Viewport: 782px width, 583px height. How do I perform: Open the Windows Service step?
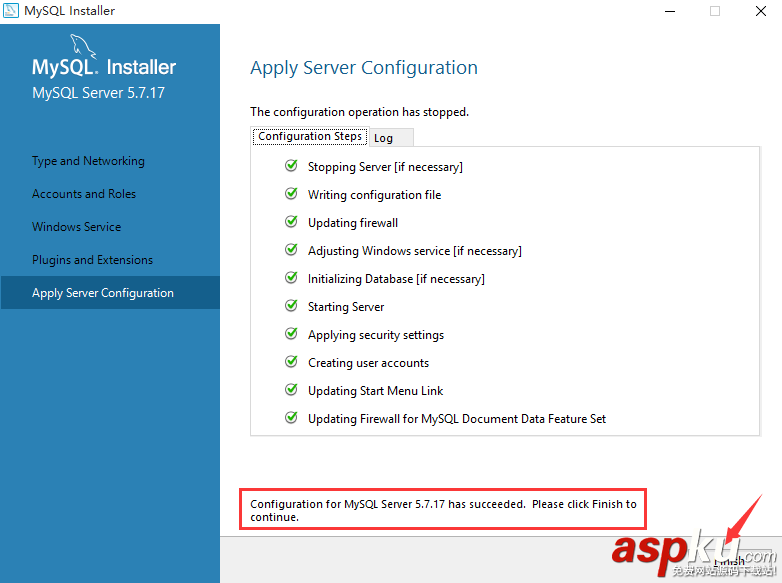pyautogui.click(x=77, y=227)
